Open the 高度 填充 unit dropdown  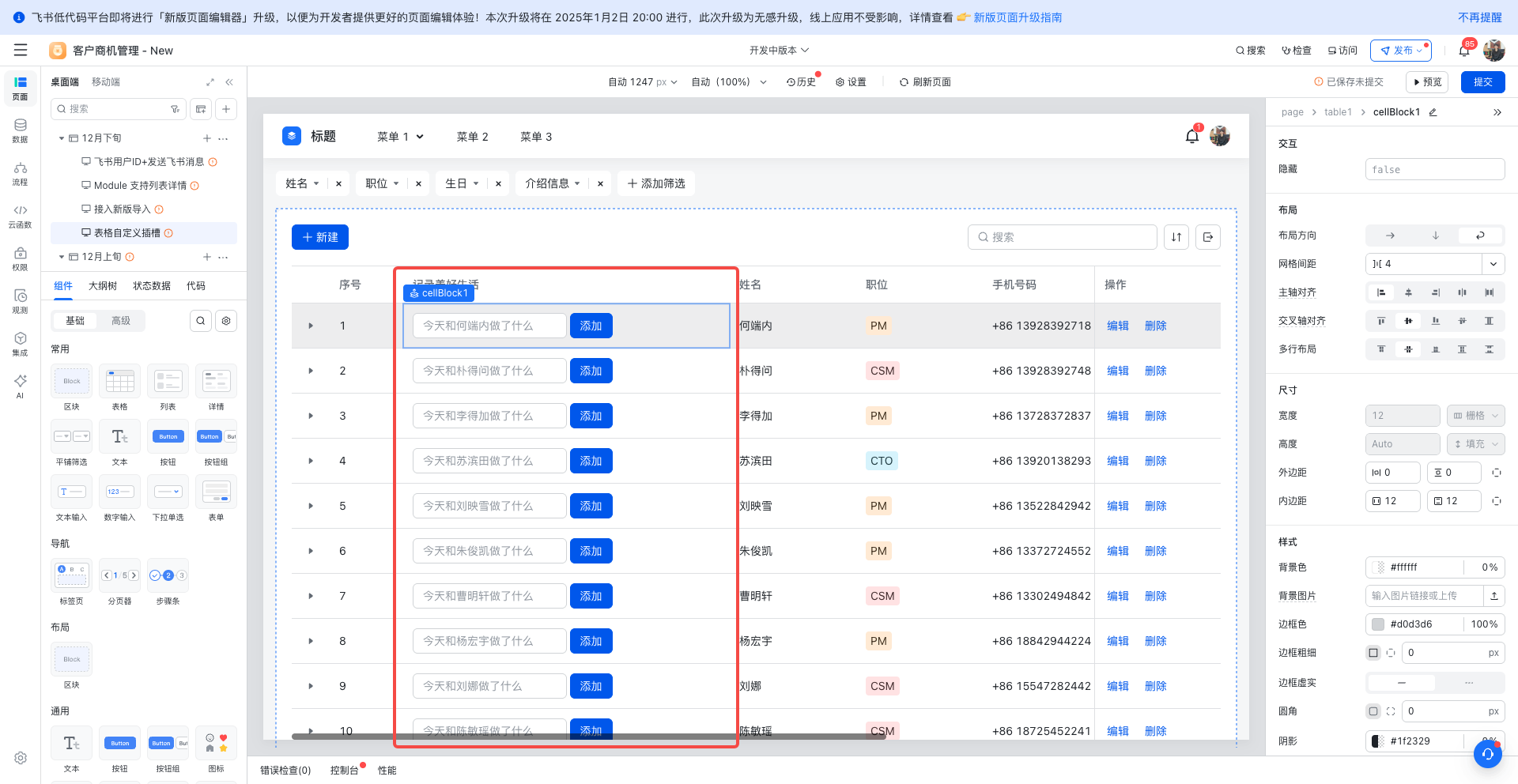coord(1475,444)
